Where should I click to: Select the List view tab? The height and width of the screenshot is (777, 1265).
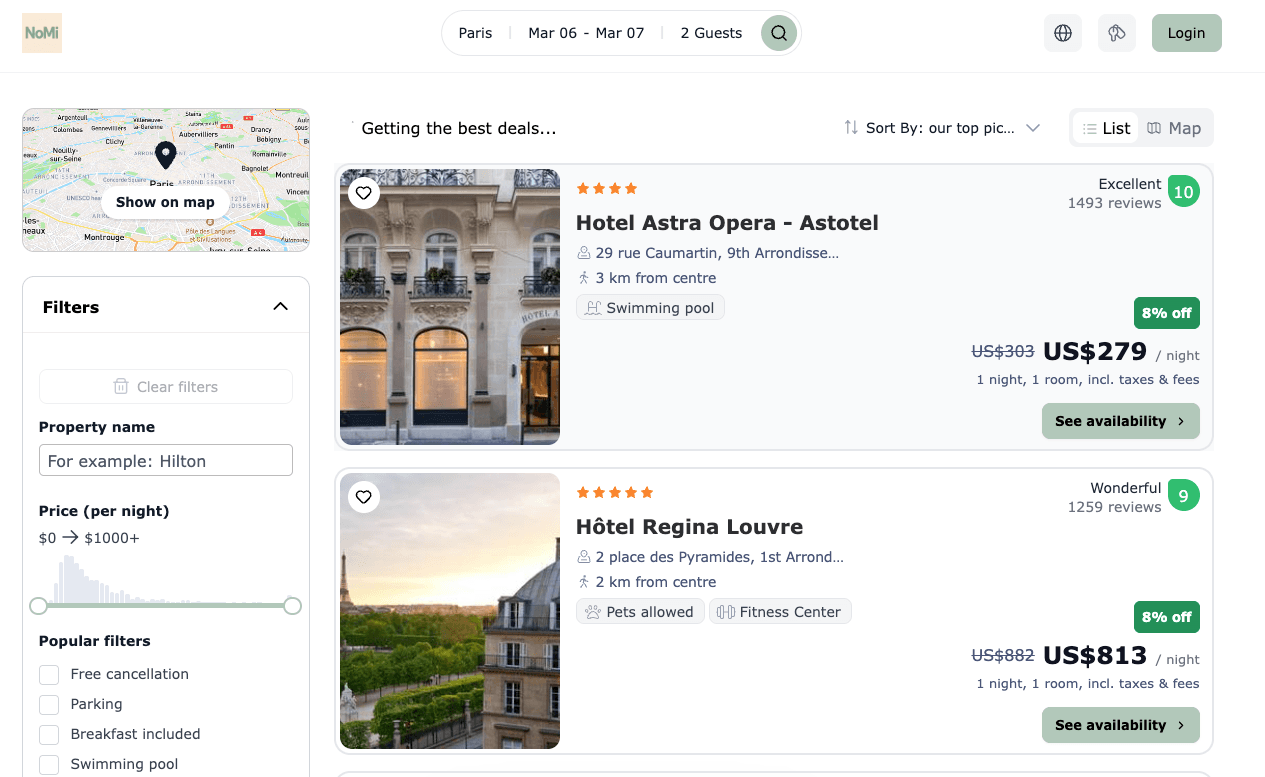pos(1106,128)
